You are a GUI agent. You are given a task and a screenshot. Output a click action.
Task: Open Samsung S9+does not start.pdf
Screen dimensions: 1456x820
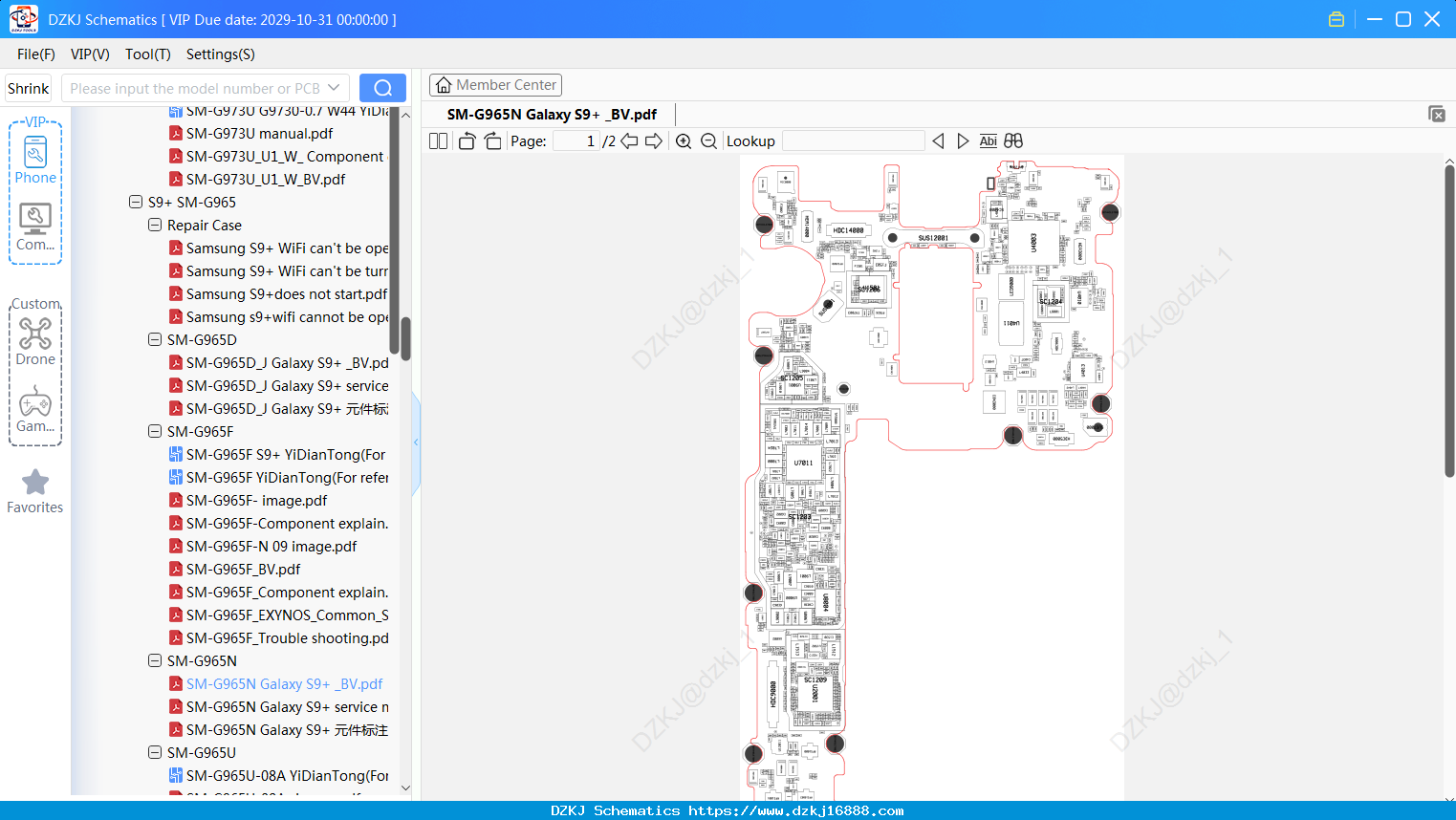click(287, 294)
